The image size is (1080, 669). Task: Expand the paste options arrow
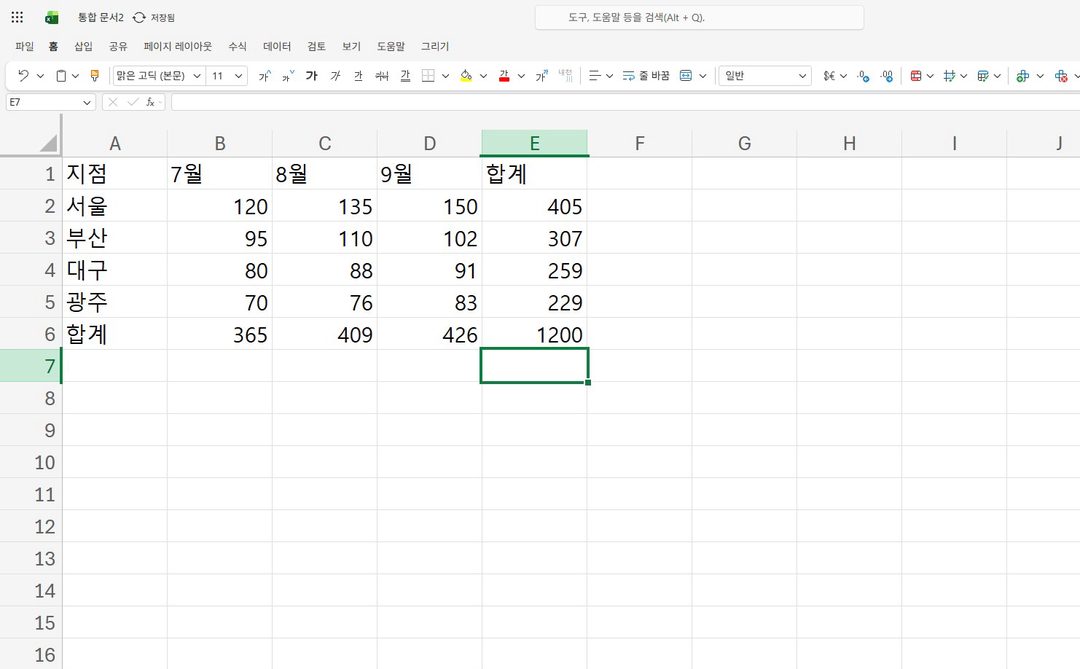click(75, 76)
